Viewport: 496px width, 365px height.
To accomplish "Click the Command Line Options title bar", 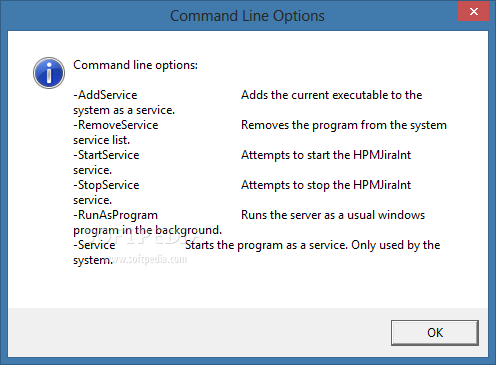I will (x=247, y=16).
